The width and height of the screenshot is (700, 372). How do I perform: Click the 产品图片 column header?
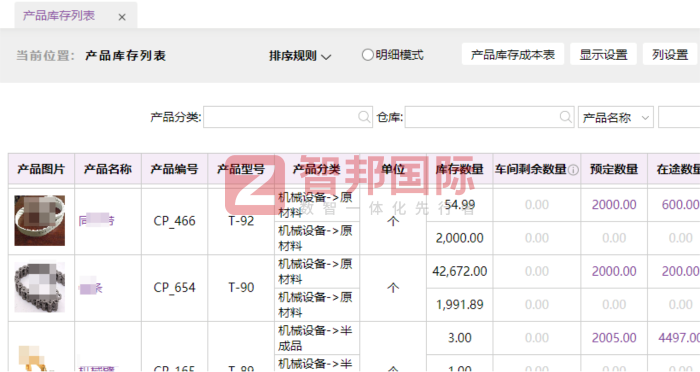[41, 169]
